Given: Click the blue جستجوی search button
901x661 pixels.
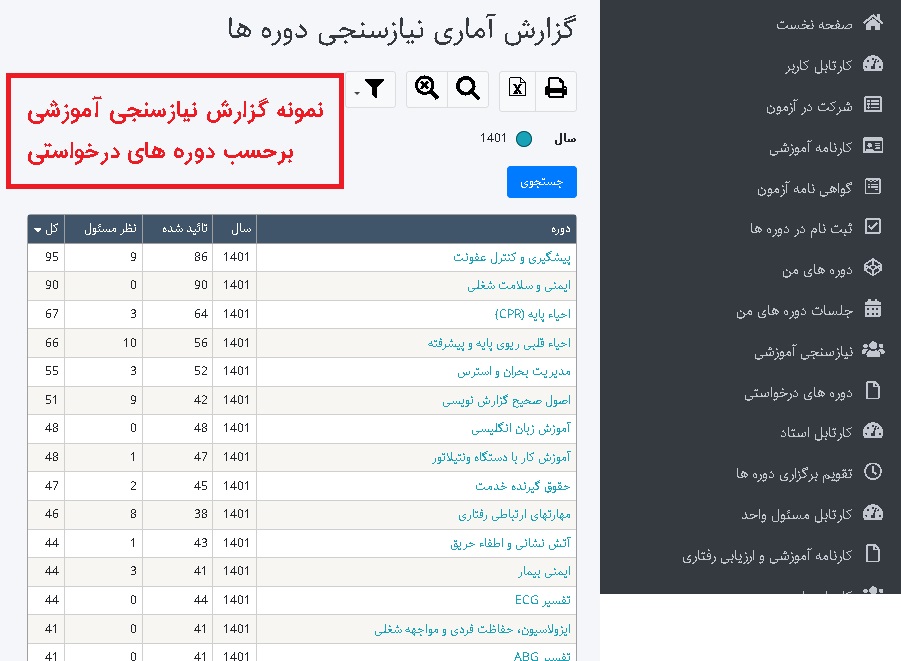Looking at the screenshot, I should (x=541, y=182).
